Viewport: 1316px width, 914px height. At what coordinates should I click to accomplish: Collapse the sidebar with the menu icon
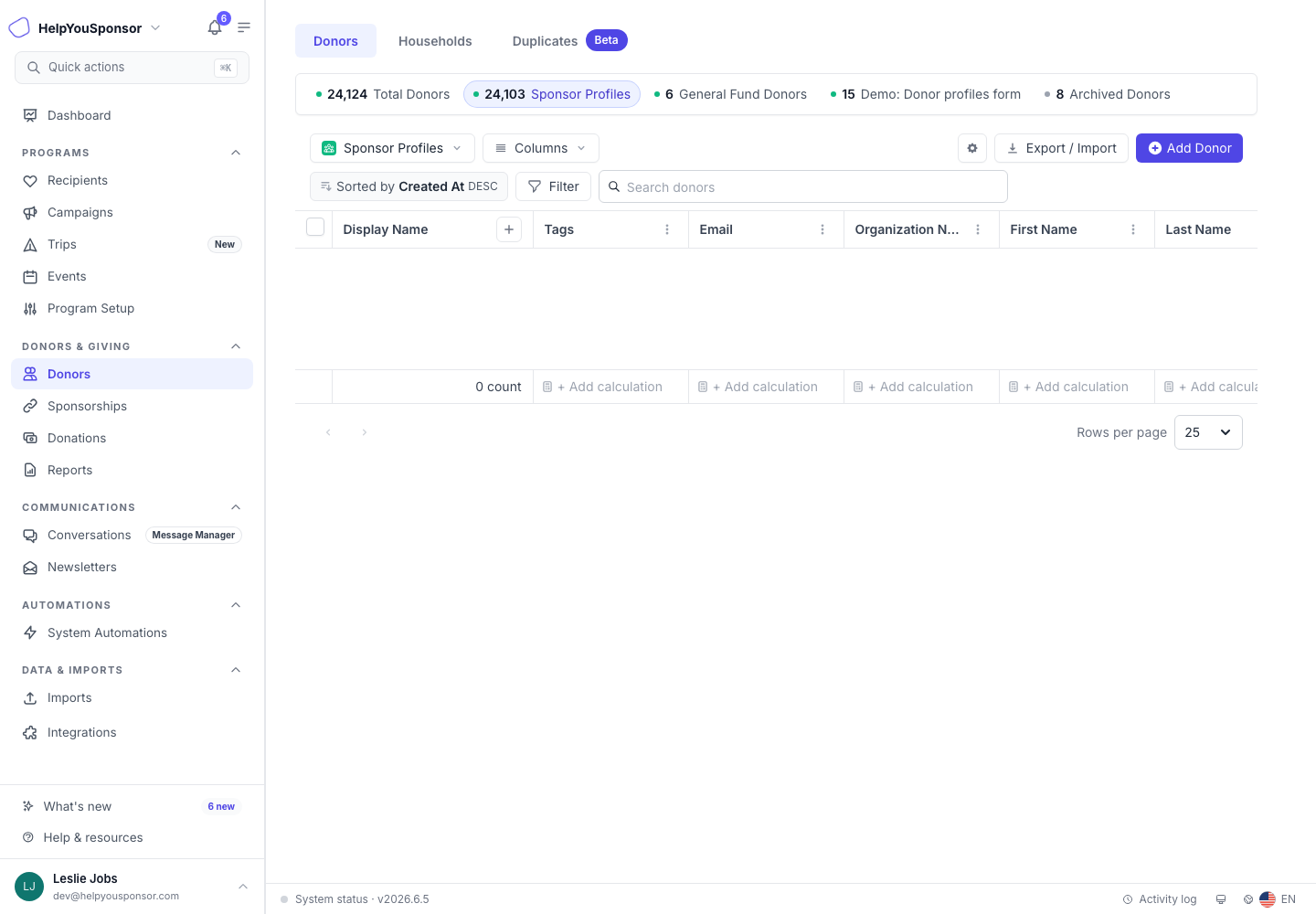(244, 27)
